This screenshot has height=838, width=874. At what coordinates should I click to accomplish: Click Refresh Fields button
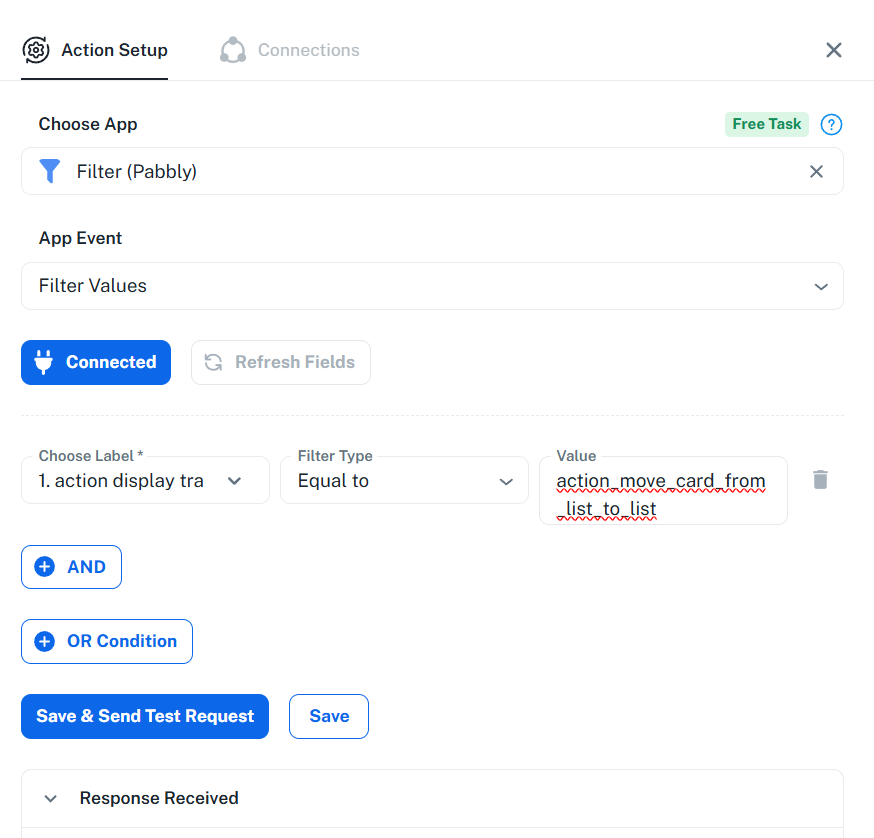click(281, 362)
